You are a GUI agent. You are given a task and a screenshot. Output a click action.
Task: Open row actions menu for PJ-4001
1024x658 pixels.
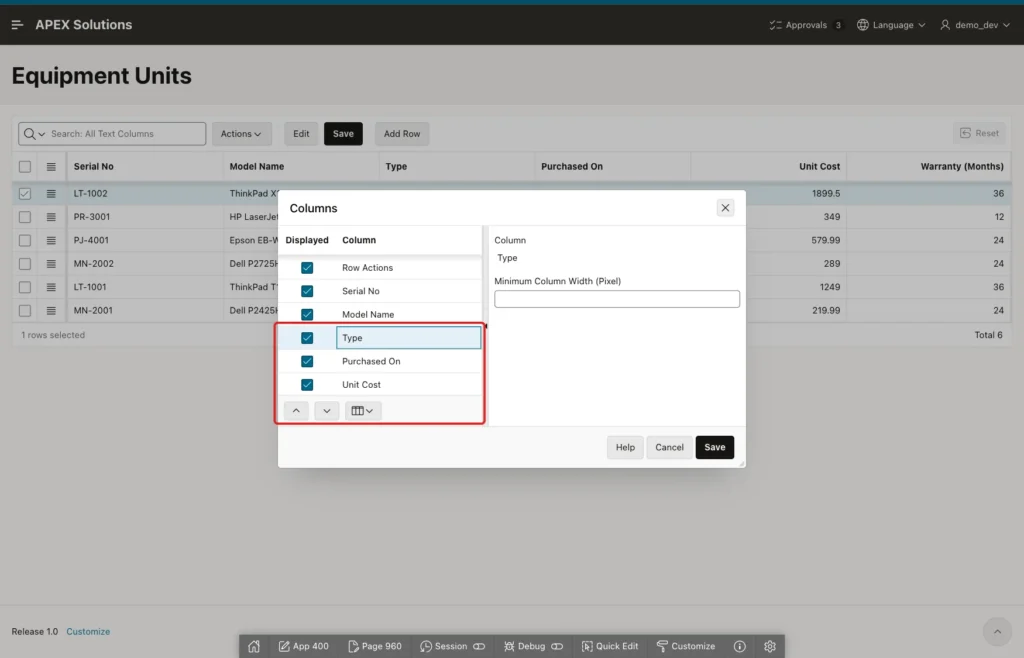tap(51, 240)
